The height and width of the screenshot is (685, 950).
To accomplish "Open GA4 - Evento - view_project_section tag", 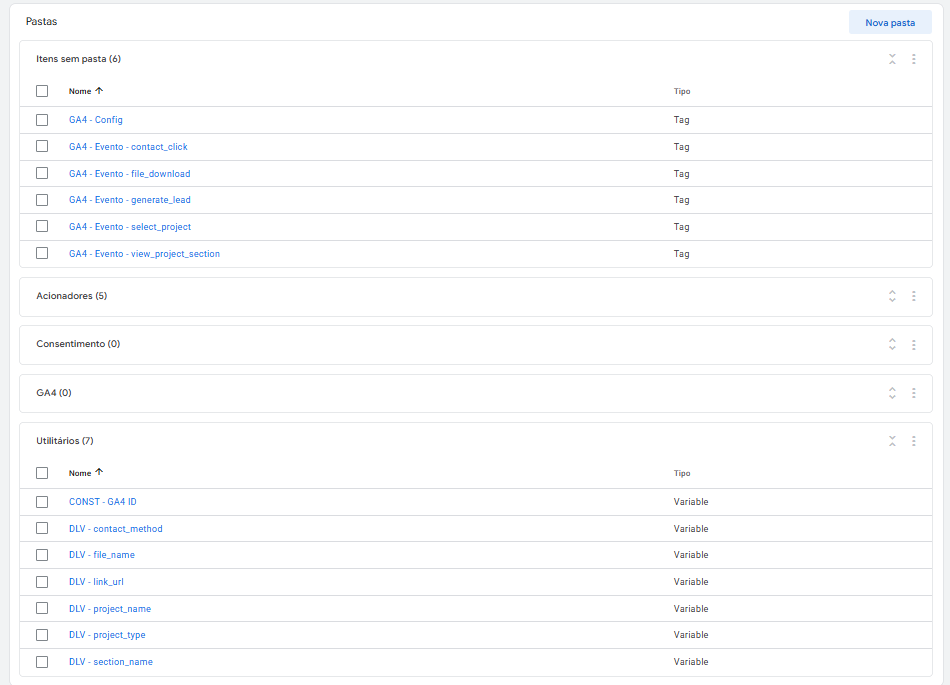I will (144, 254).
